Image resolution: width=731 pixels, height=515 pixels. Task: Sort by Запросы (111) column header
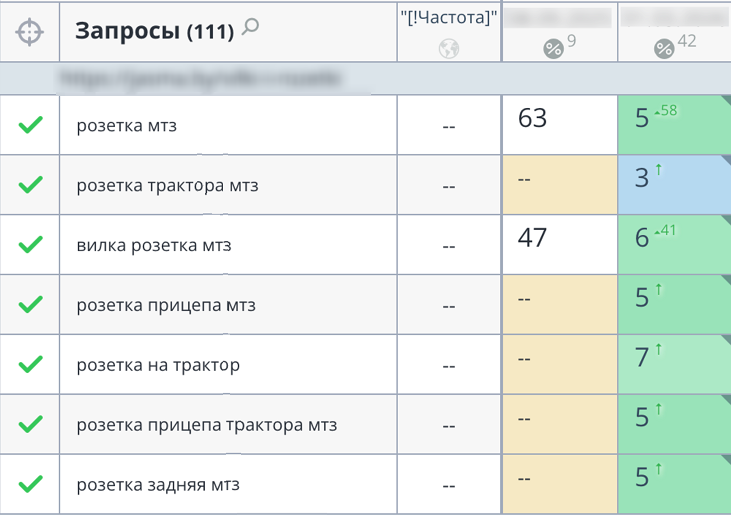click(x=154, y=32)
